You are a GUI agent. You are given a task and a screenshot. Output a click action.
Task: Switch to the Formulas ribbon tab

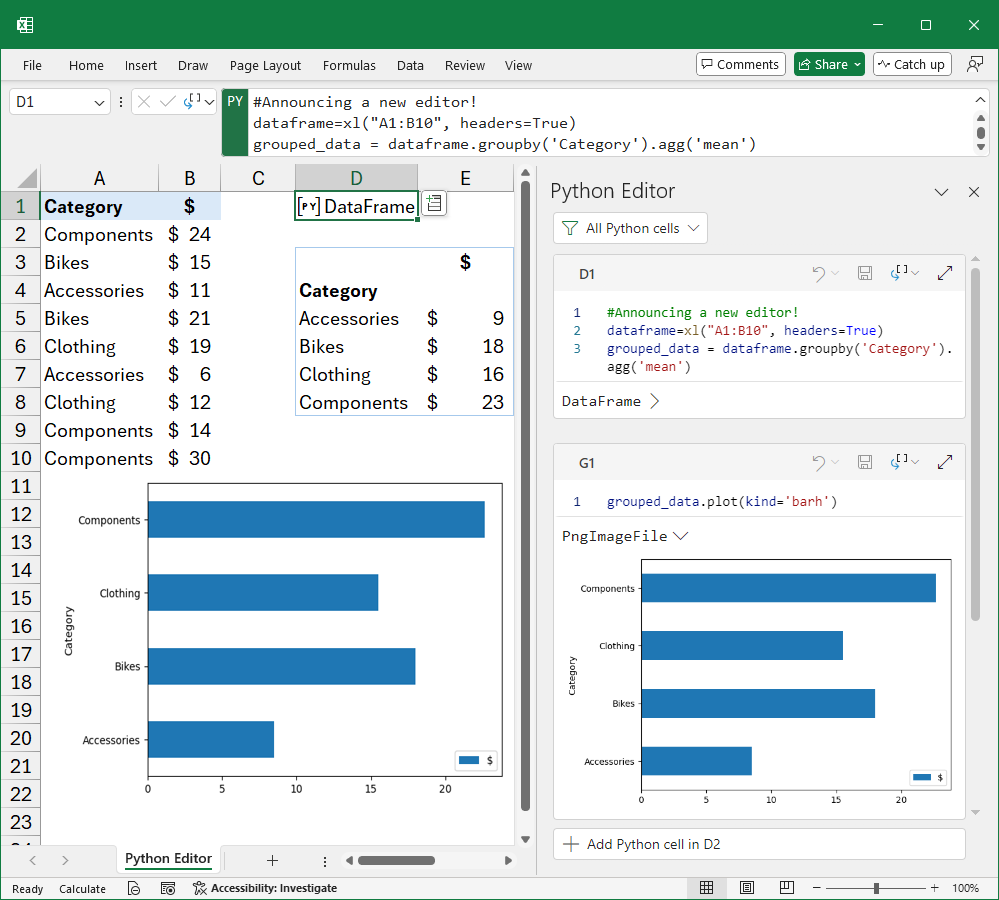349,65
